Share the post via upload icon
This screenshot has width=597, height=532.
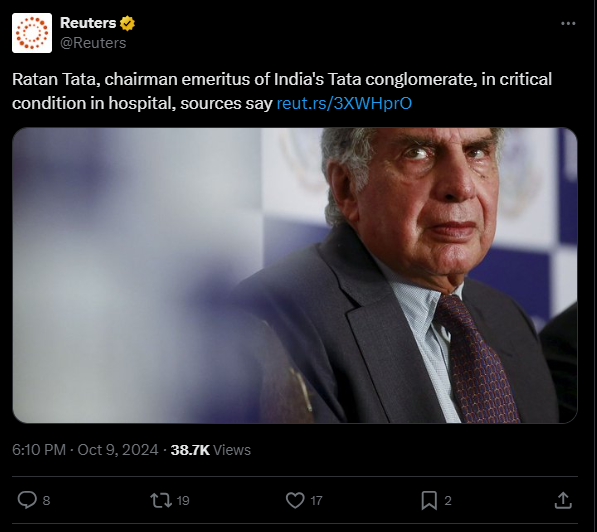click(563, 500)
